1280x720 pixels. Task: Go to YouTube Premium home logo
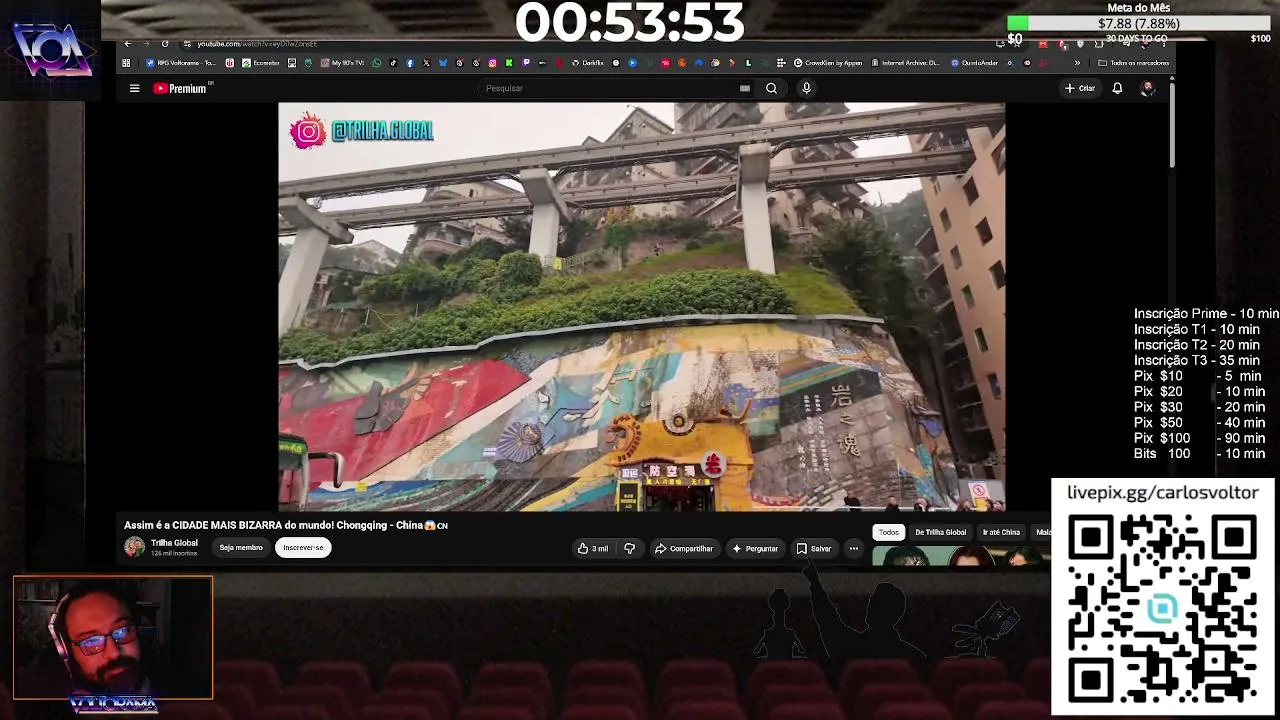coord(180,88)
